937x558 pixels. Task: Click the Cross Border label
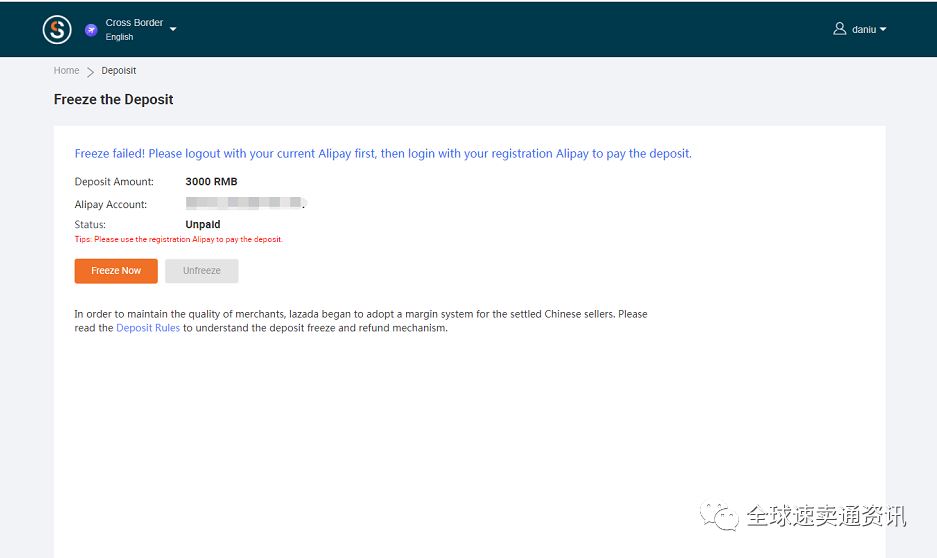[x=134, y=23]
